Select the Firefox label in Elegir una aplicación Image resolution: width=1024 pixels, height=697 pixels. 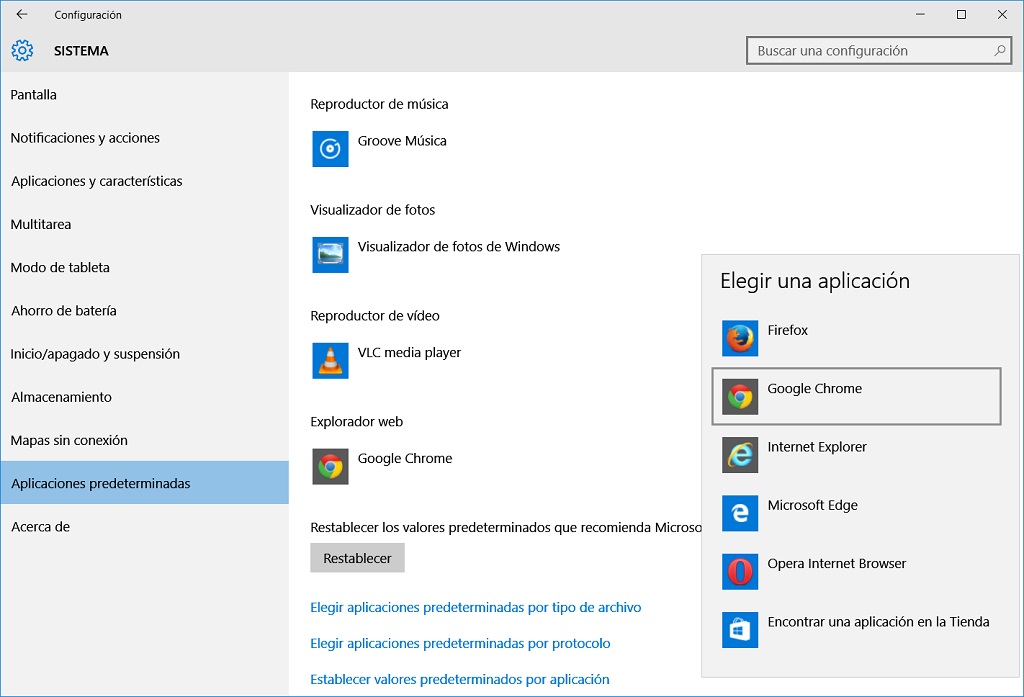[x=788, y=330]
